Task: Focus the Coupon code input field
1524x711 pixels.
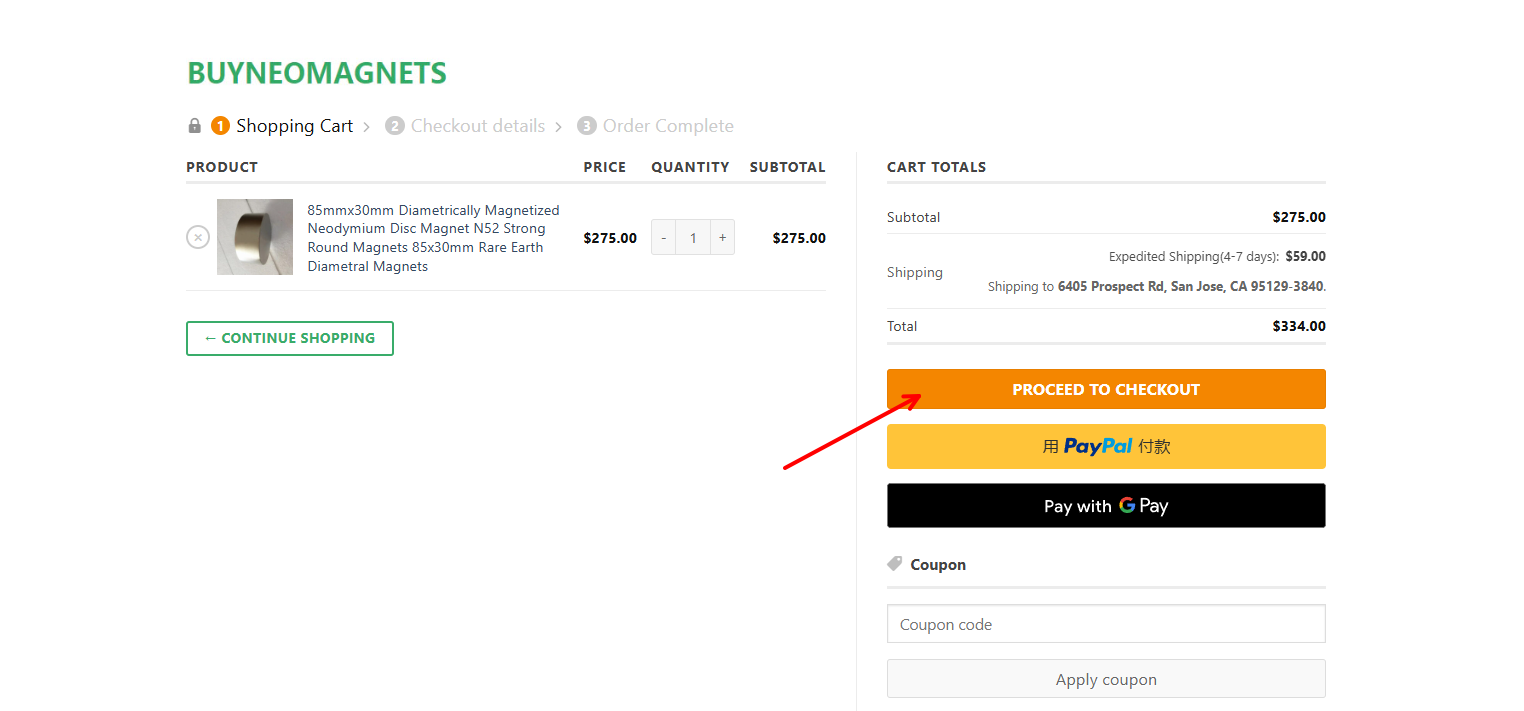Action: [1106, 624]
